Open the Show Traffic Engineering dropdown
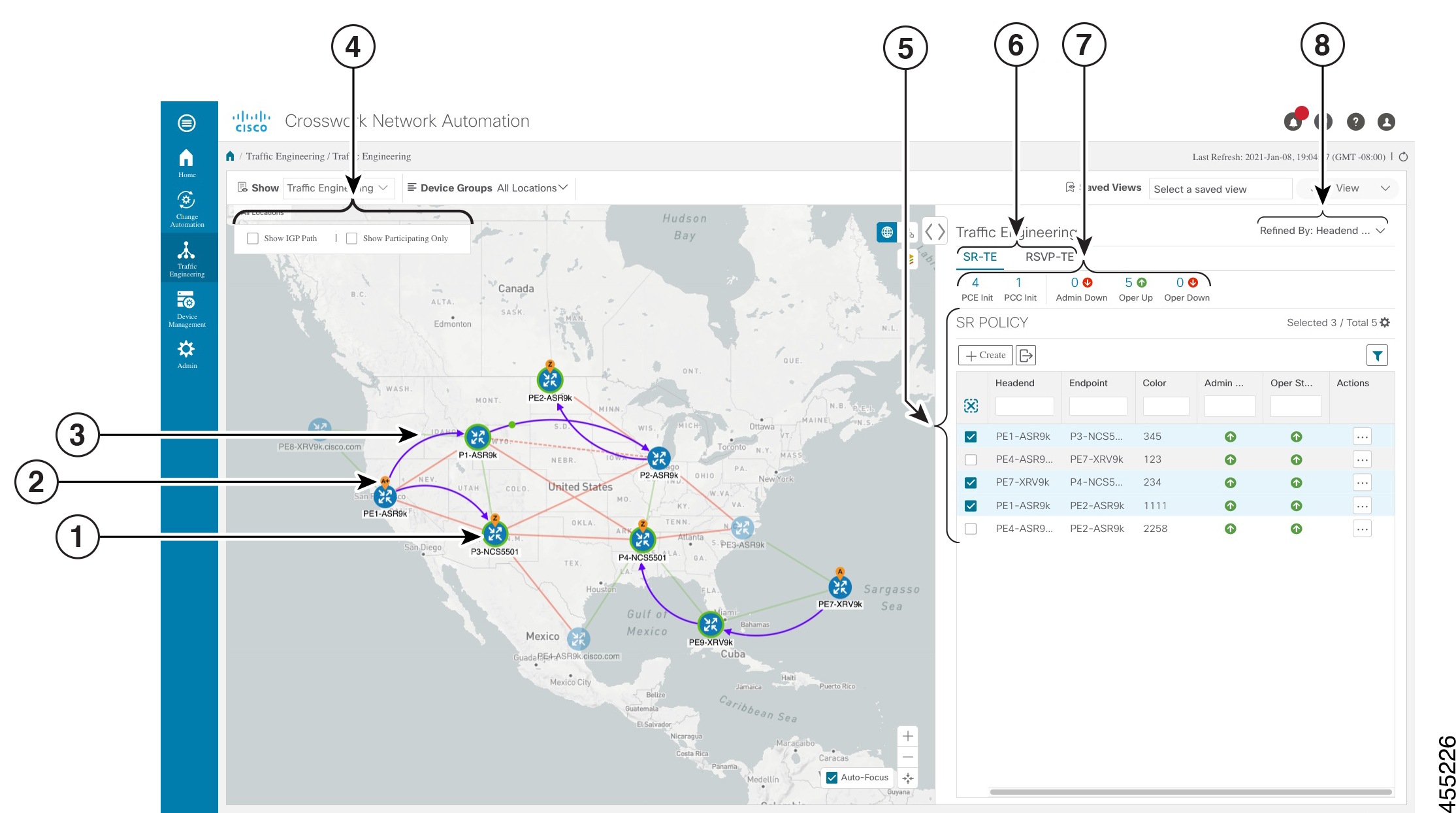 pyautogui.click(x=339, y=188)
